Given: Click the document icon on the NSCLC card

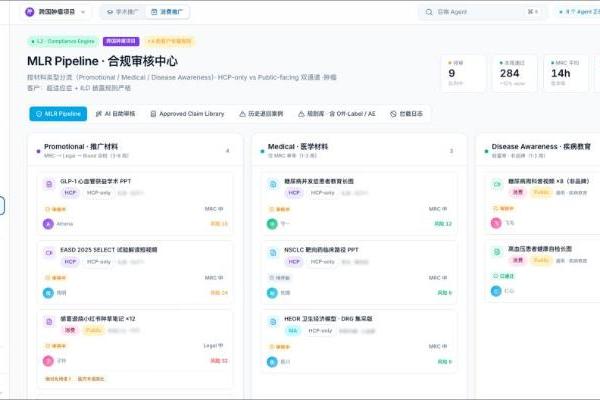Looking at the screenshot, I should pos(273,253).
